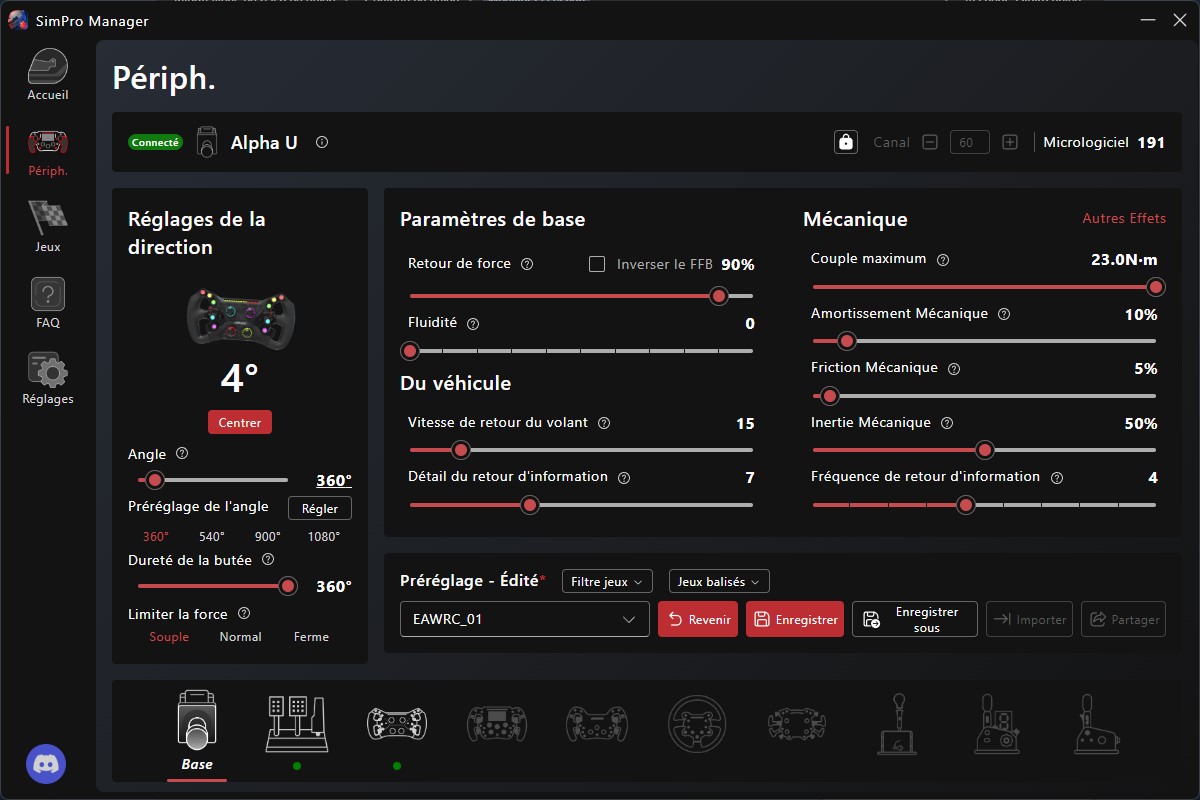Click the Partager button
Viewport: 1200px width, 800px height.
(x=1124, y=619)
